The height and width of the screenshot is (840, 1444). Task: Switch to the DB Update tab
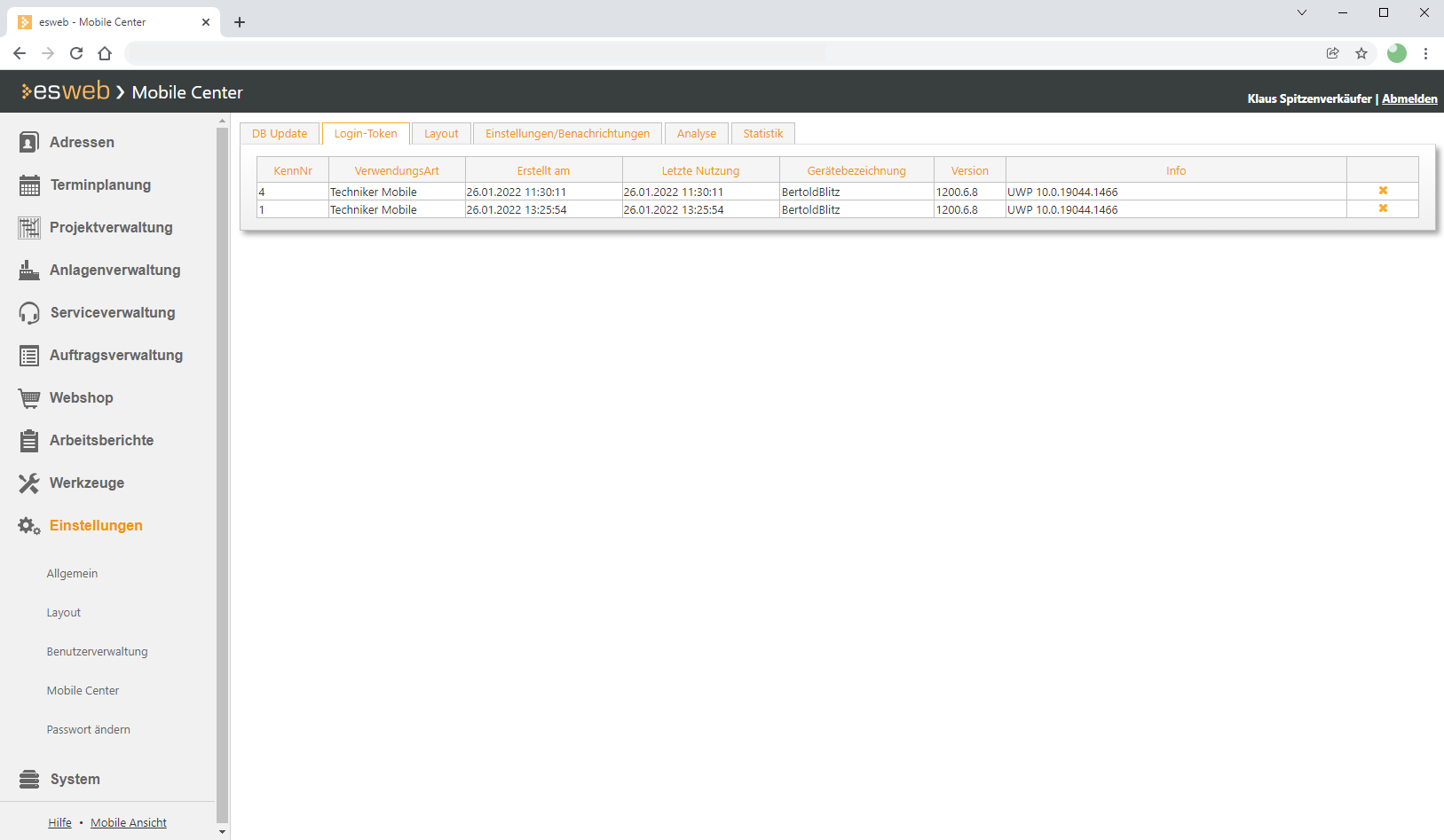click(x=280, y=134)
